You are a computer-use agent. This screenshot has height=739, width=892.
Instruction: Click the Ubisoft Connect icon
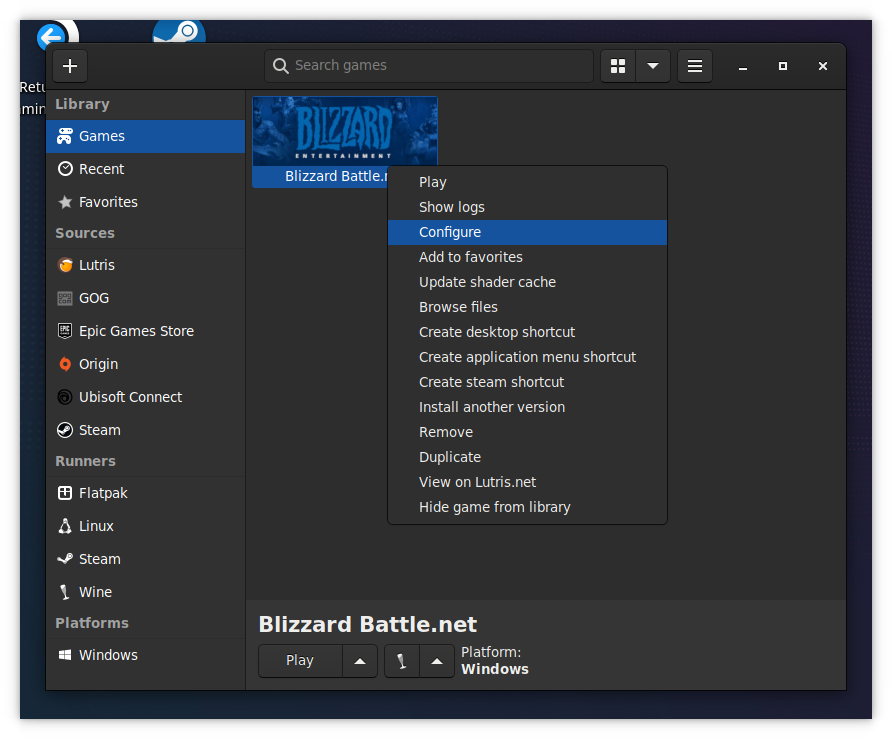[x=65, y=397]
